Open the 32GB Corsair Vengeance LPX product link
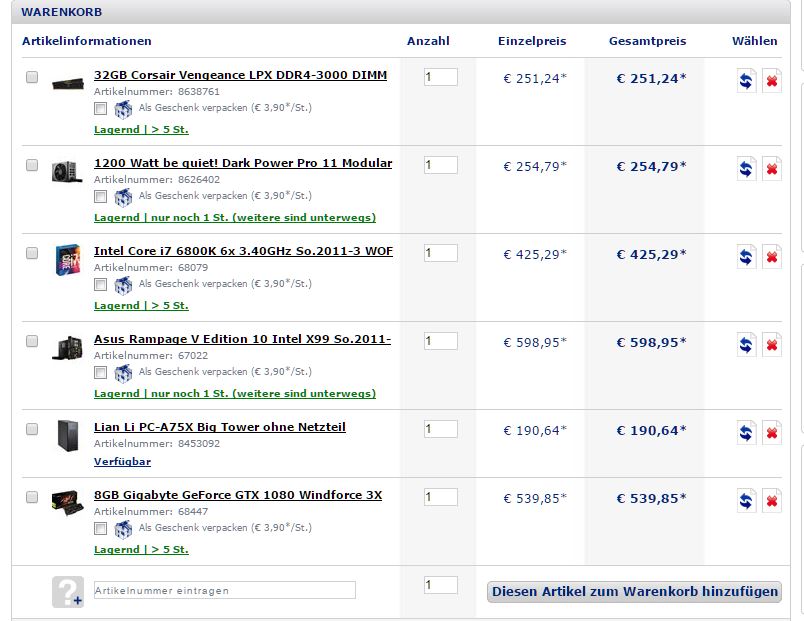Viewport: 804px width, 621px height. [240, 75]
